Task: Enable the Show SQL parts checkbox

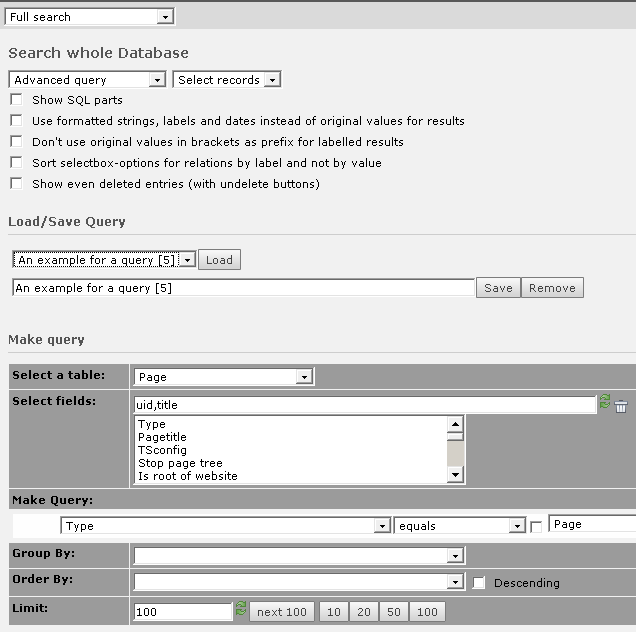Action: [x=16, y=100]
